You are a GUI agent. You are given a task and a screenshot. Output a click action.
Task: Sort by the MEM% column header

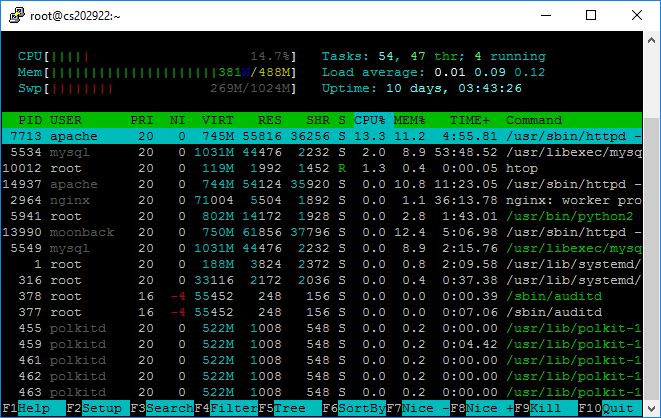coord(409,120)
